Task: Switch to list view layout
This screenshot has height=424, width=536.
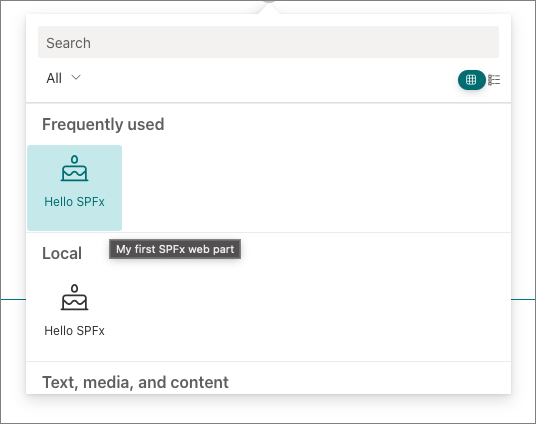Action: [x=494, y=80]
